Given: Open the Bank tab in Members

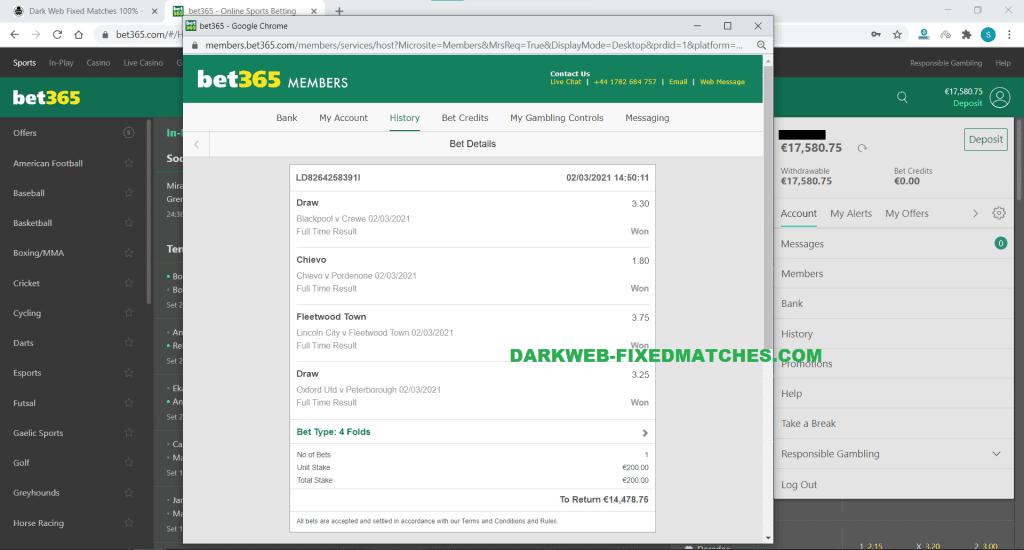Looking at the screenshot, I should [287, 118].
